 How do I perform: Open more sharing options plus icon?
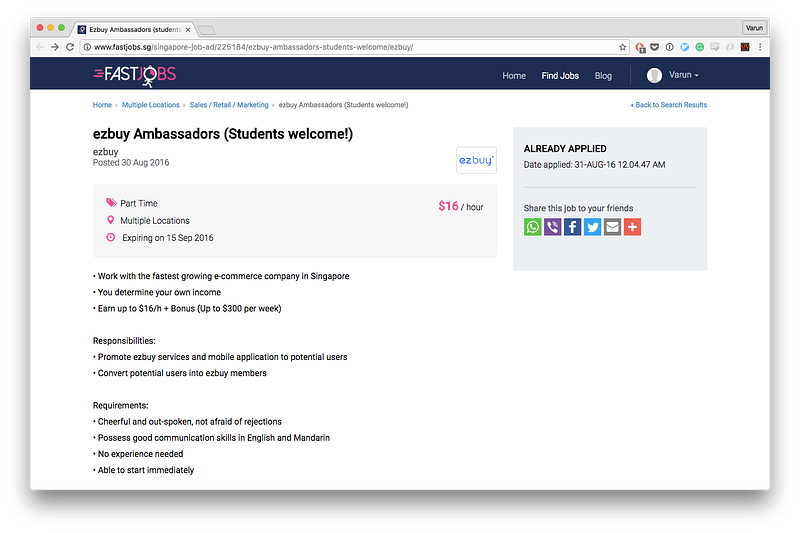click(632, 227)
